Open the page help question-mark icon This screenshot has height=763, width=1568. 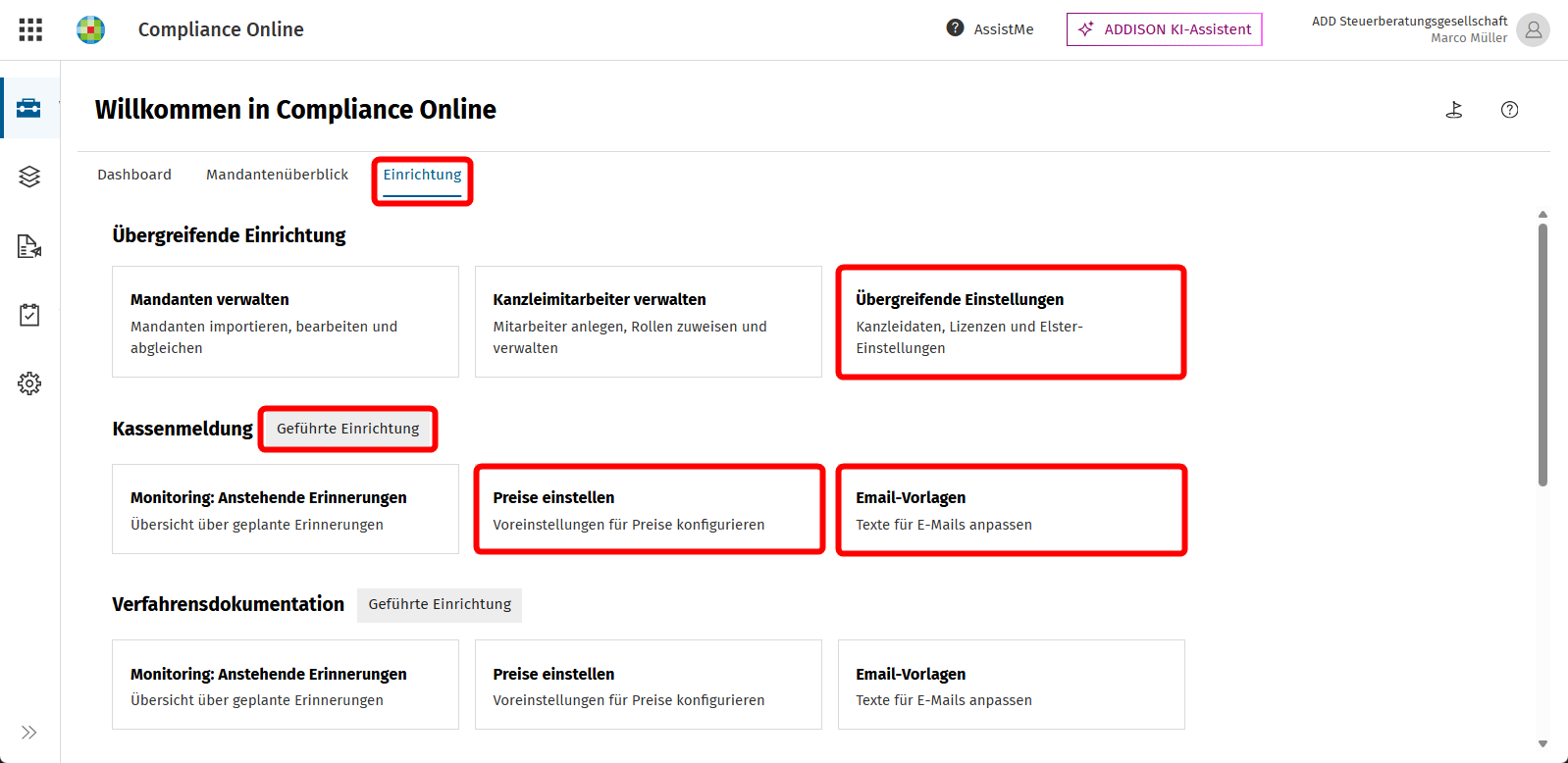(x=1509, y=110)
